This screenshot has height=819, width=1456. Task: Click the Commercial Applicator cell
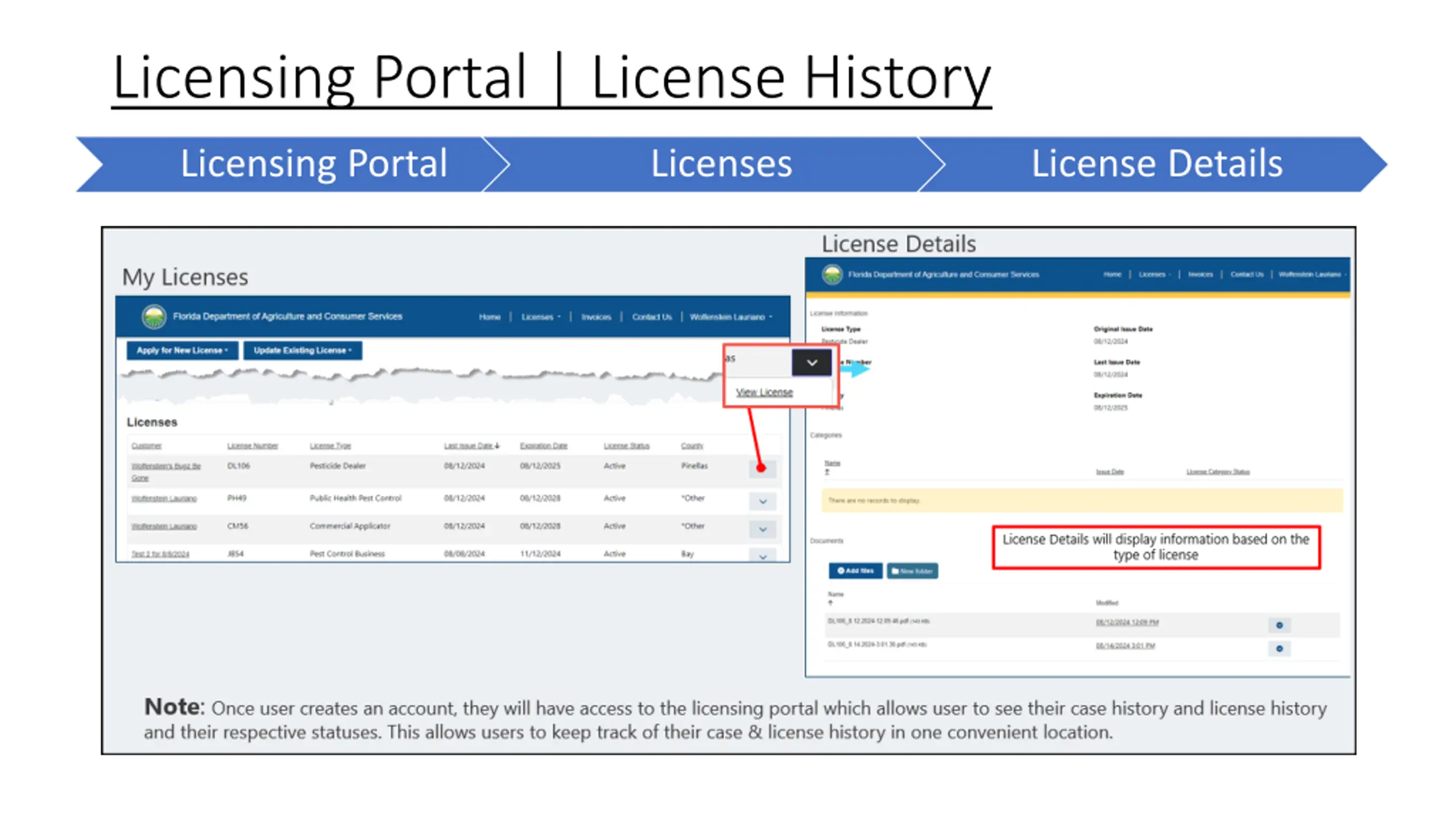coord(350,526)
